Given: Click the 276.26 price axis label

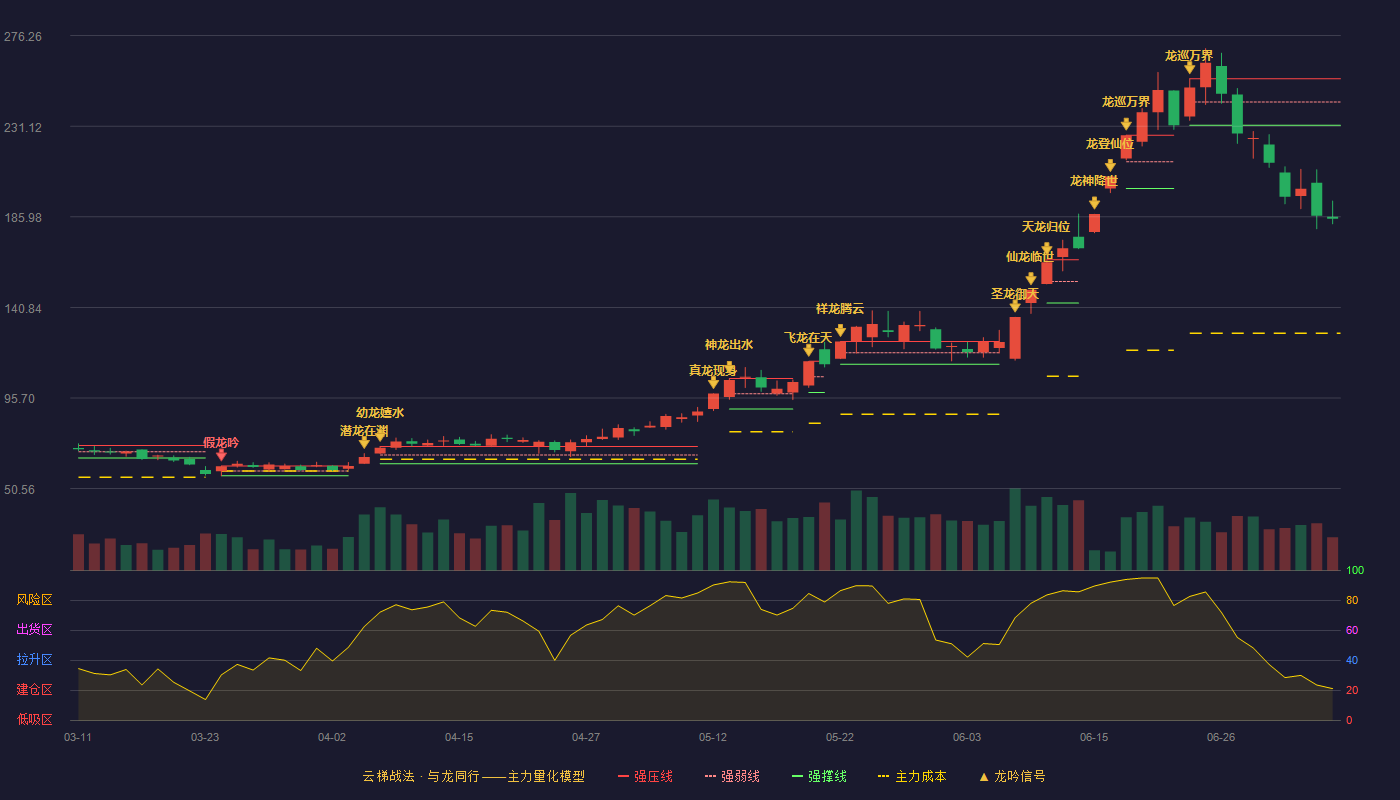Looking at the screenshot, I should coord(23,37).
